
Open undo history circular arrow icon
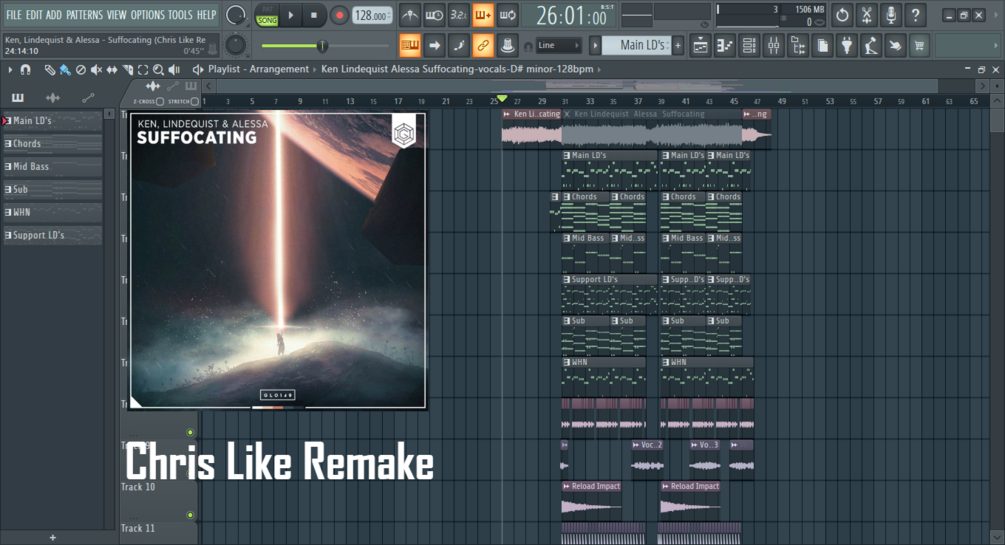tap(842, 15)
